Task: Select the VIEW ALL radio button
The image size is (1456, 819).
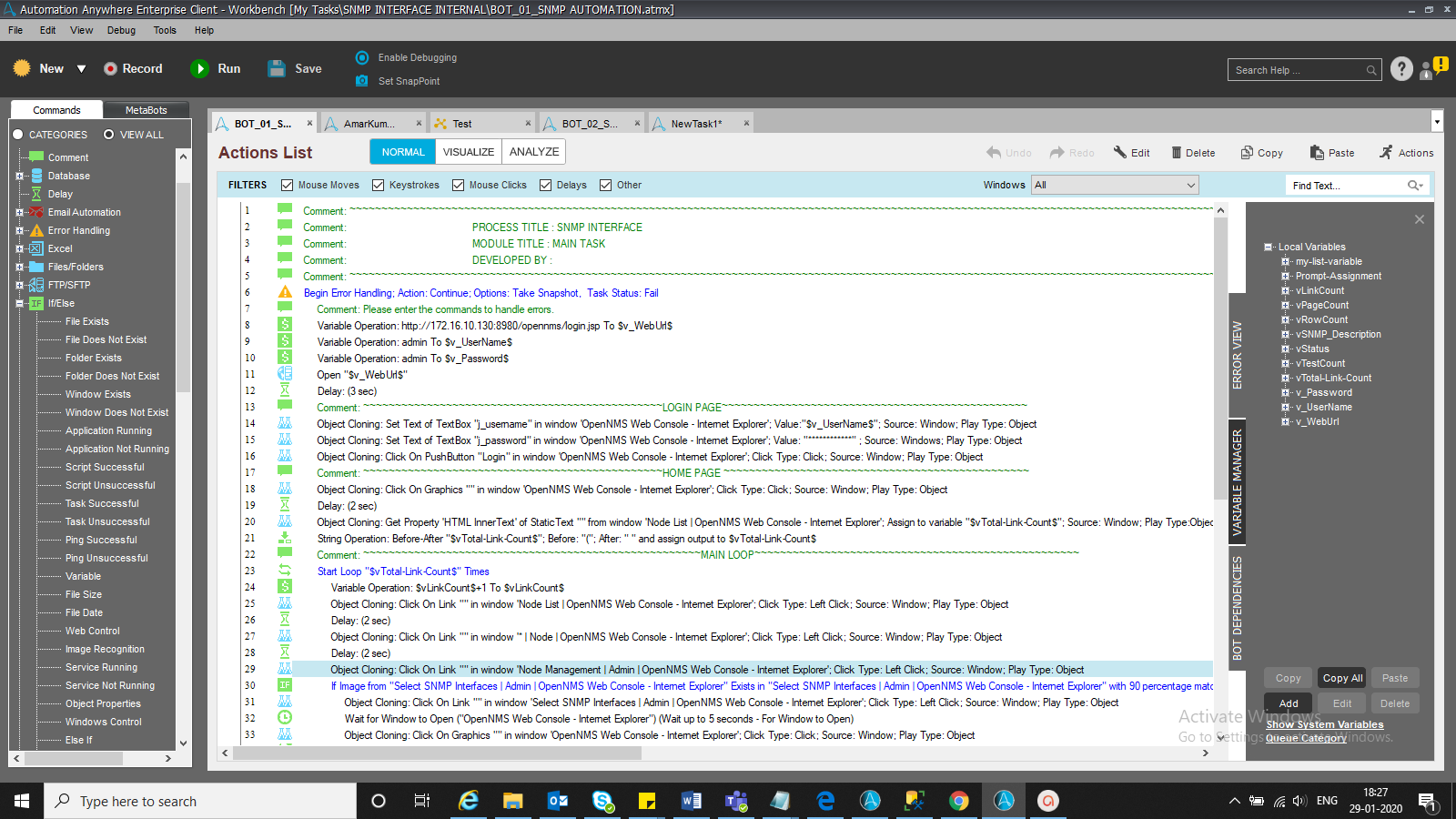Action: click(x=109, y=135)
